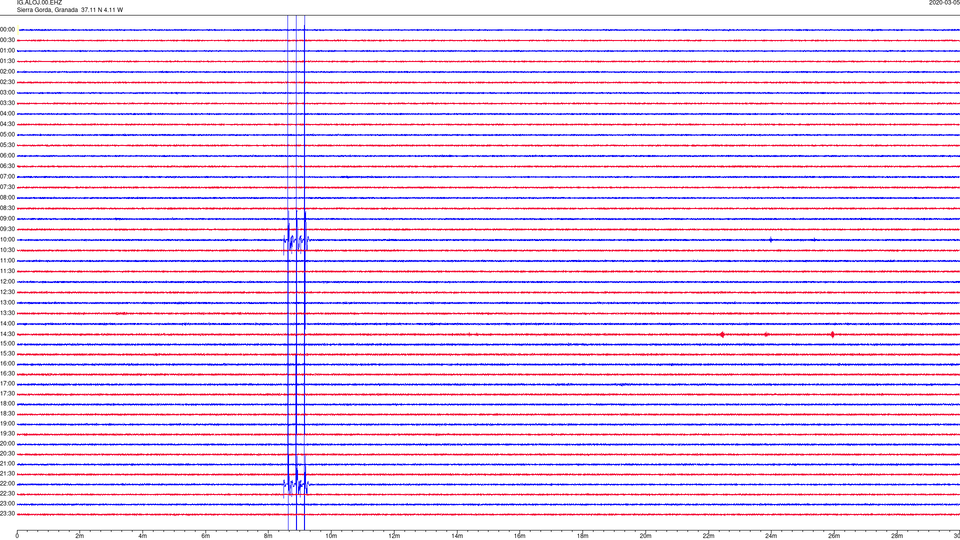Click the 12m tick on the minute axis
This screenshot has height=540, width=960.
[394, 536]
